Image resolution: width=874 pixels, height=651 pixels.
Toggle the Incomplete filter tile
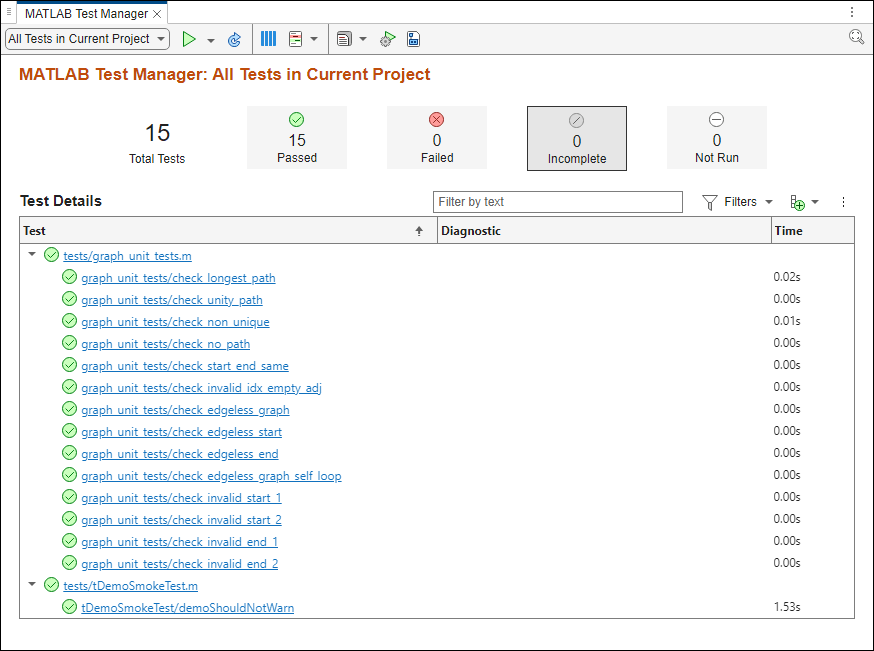576,138
